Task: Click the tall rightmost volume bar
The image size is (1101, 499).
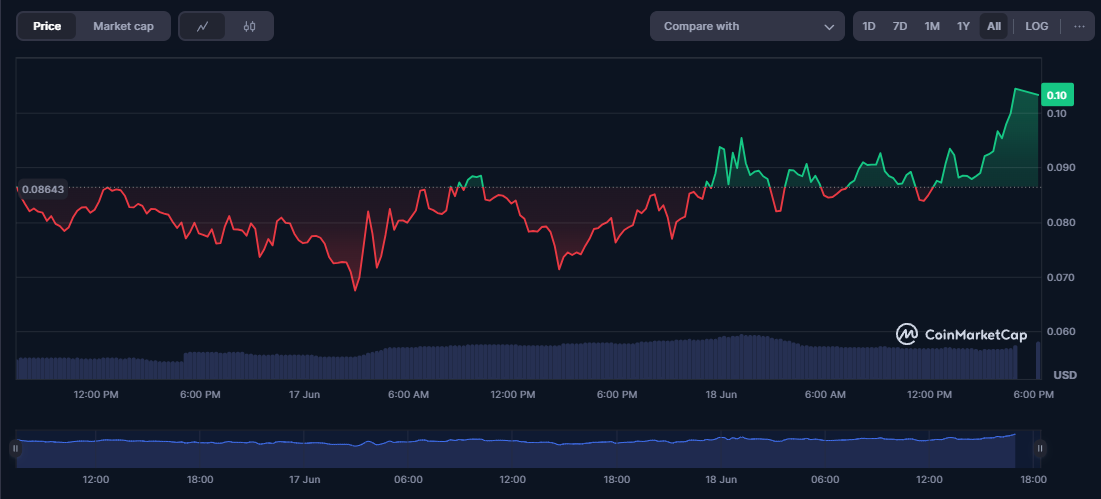Action: click(x=1039, y=360)
